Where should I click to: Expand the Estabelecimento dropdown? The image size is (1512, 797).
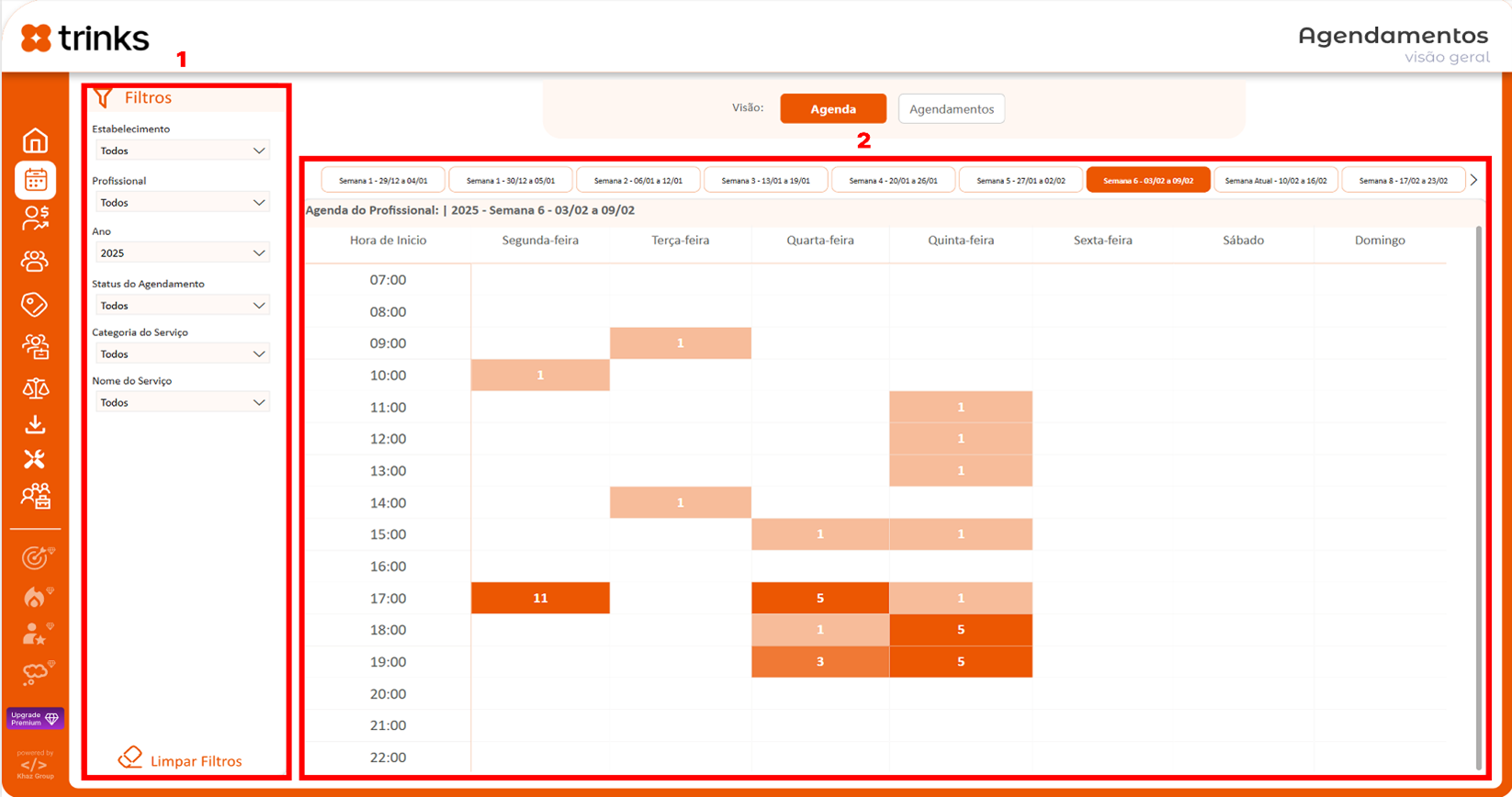182,151
